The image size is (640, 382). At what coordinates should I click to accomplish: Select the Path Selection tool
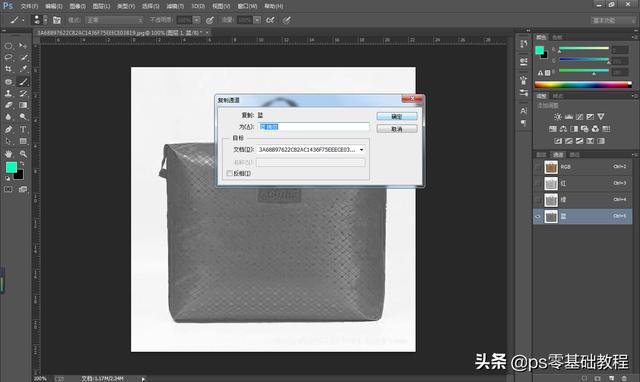tap(8, 141)
